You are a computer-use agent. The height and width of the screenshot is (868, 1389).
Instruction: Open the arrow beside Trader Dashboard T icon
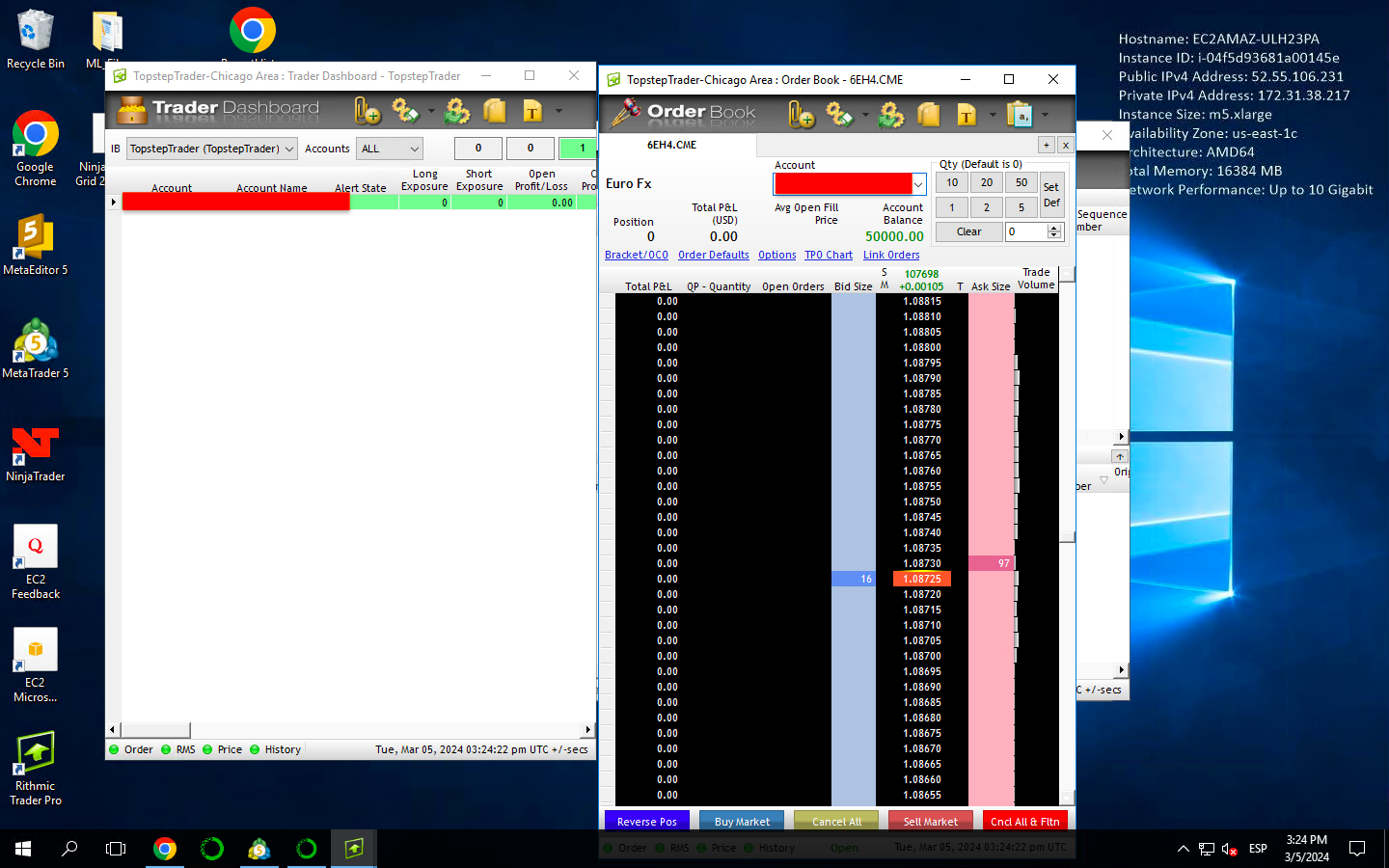[x=558, y=111]
